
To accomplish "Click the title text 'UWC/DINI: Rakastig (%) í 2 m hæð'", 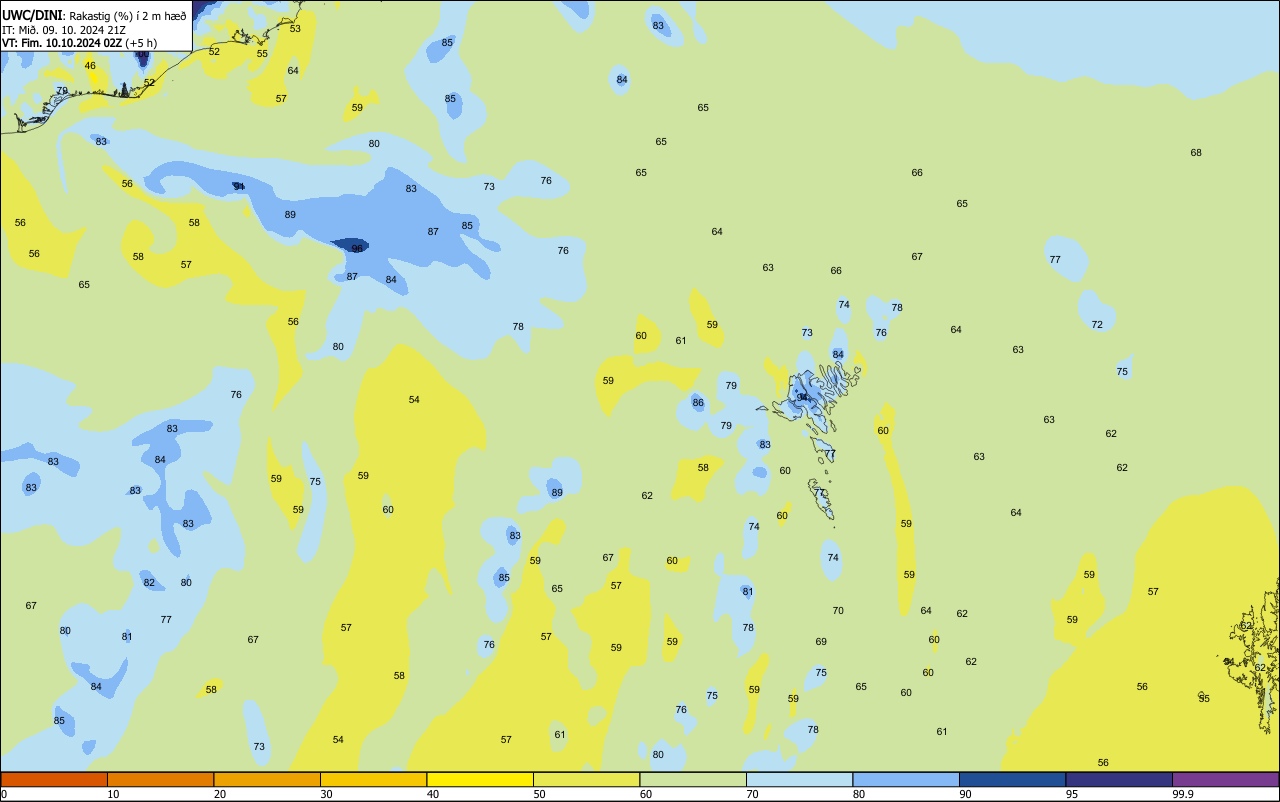I will [94, 16].
